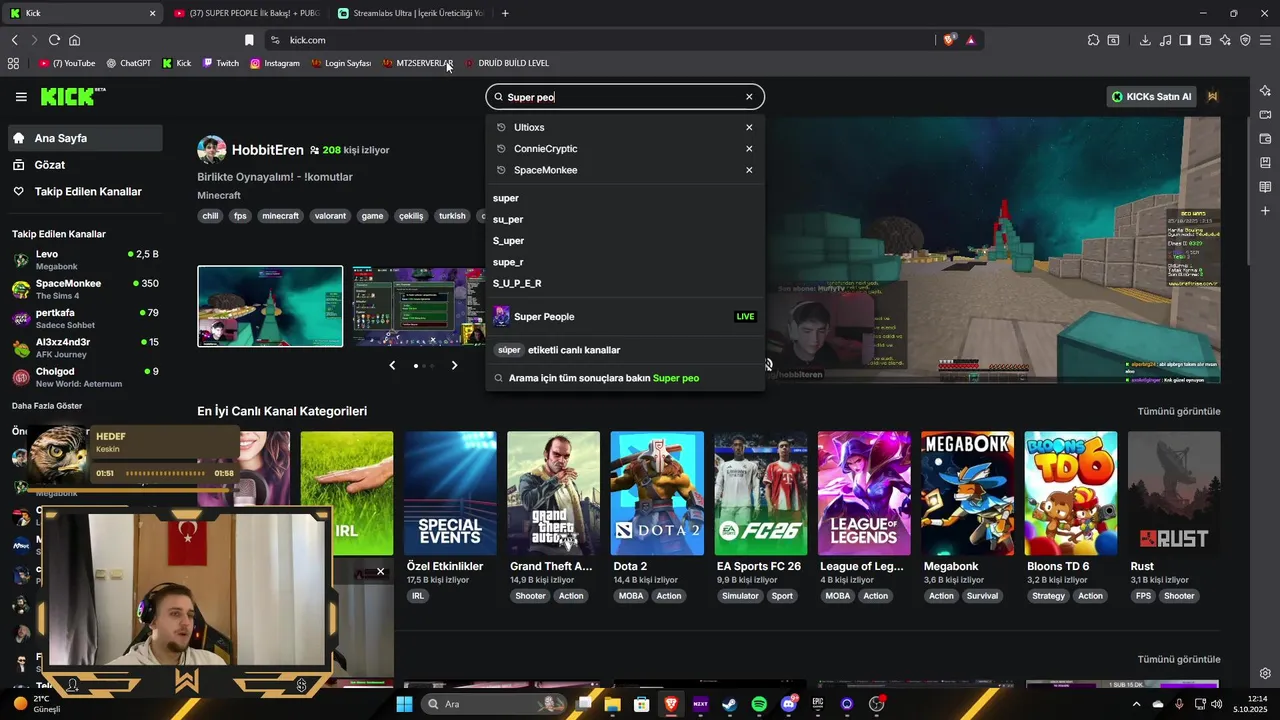
Task: Switch to the Streamlabs Ultra tab
Action: tap(410, 13)
